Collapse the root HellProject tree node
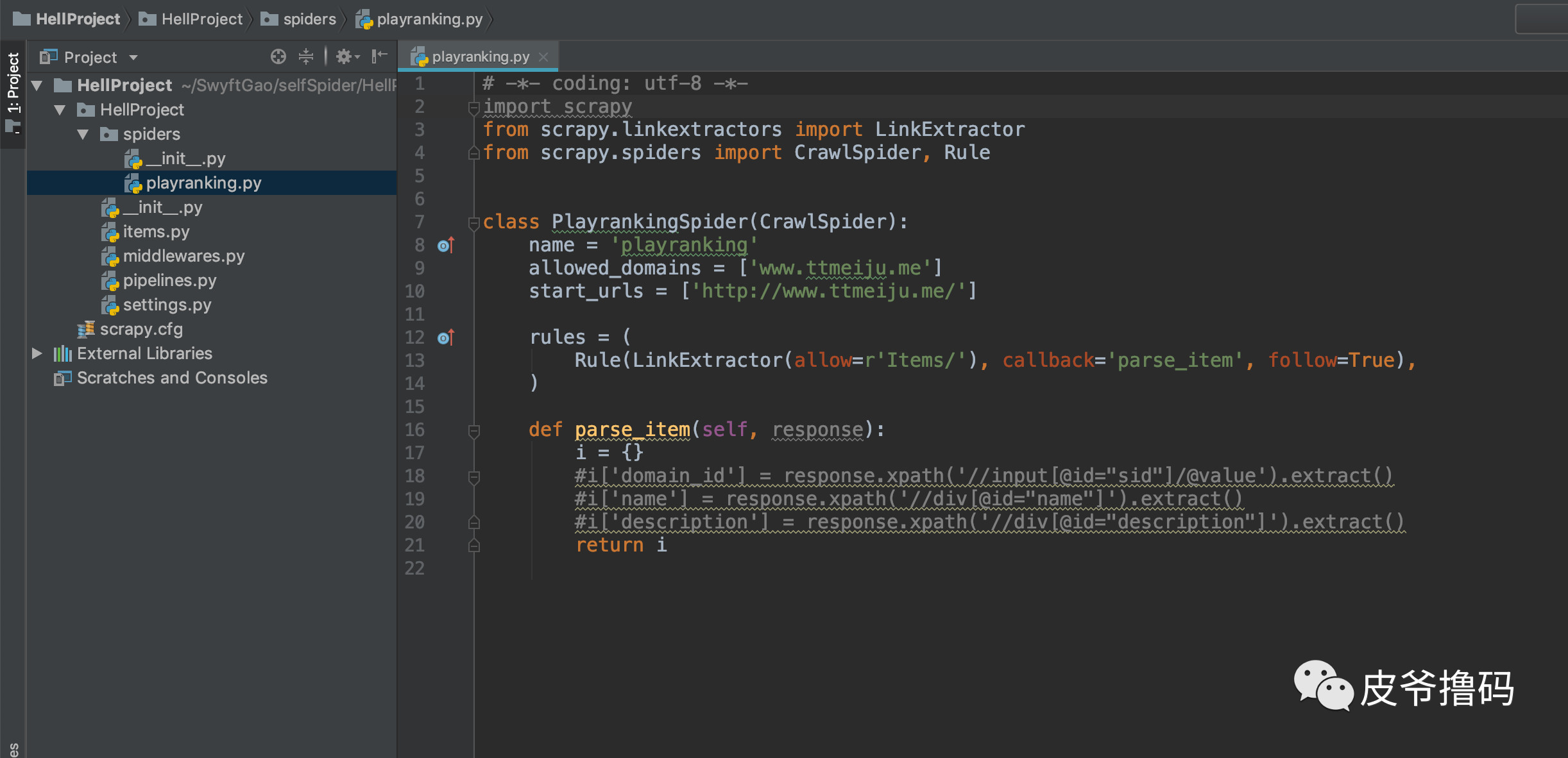Screen dimensions: 1568x758 [x=37, y=85]
